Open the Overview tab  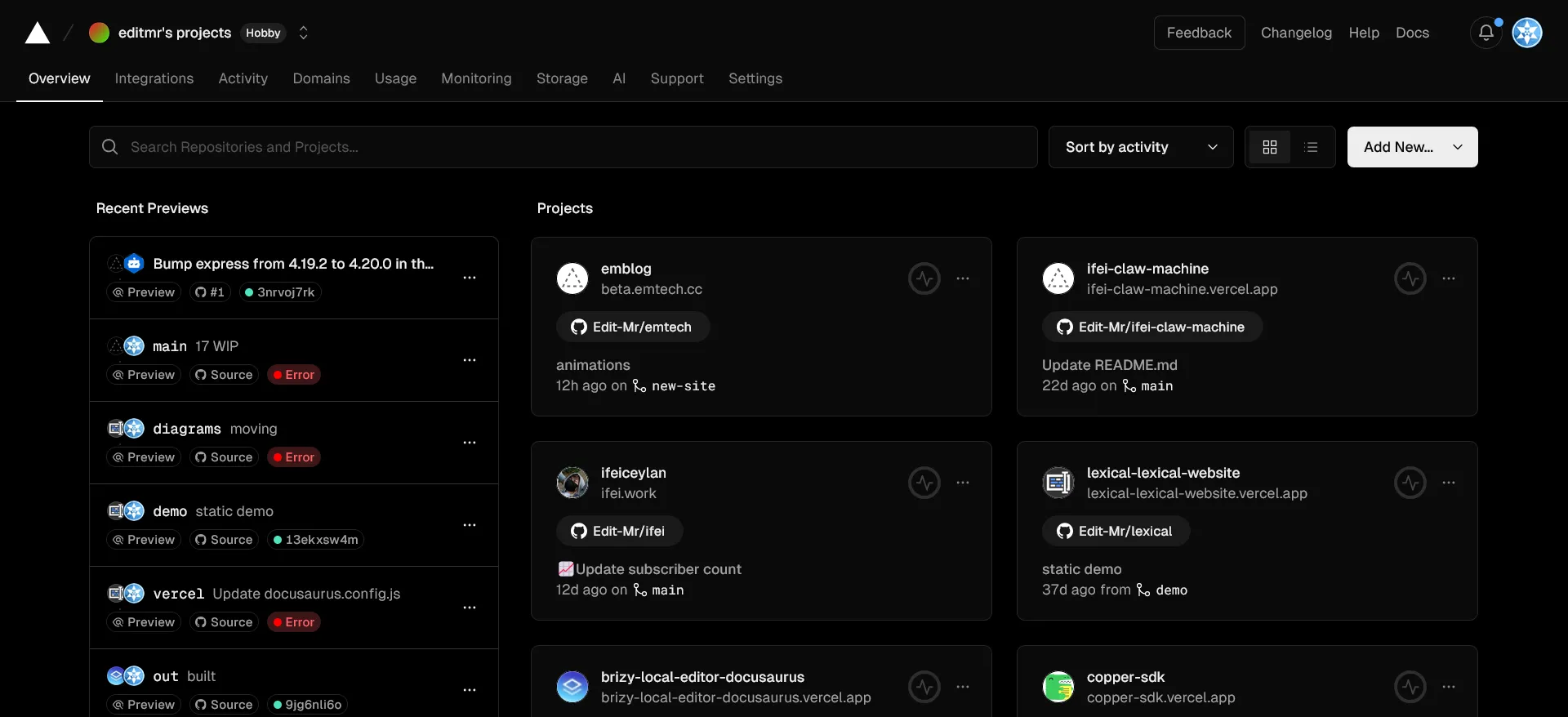tap(60, 78)
